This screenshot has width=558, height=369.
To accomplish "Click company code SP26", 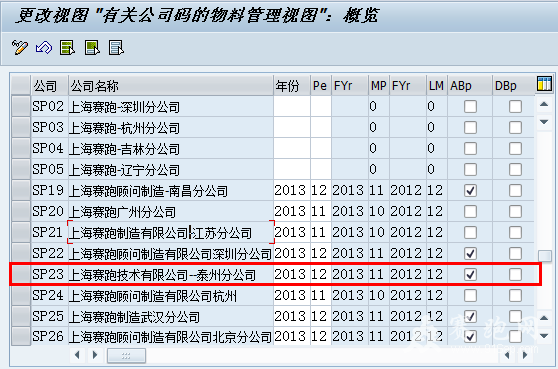I will (48, 336).
